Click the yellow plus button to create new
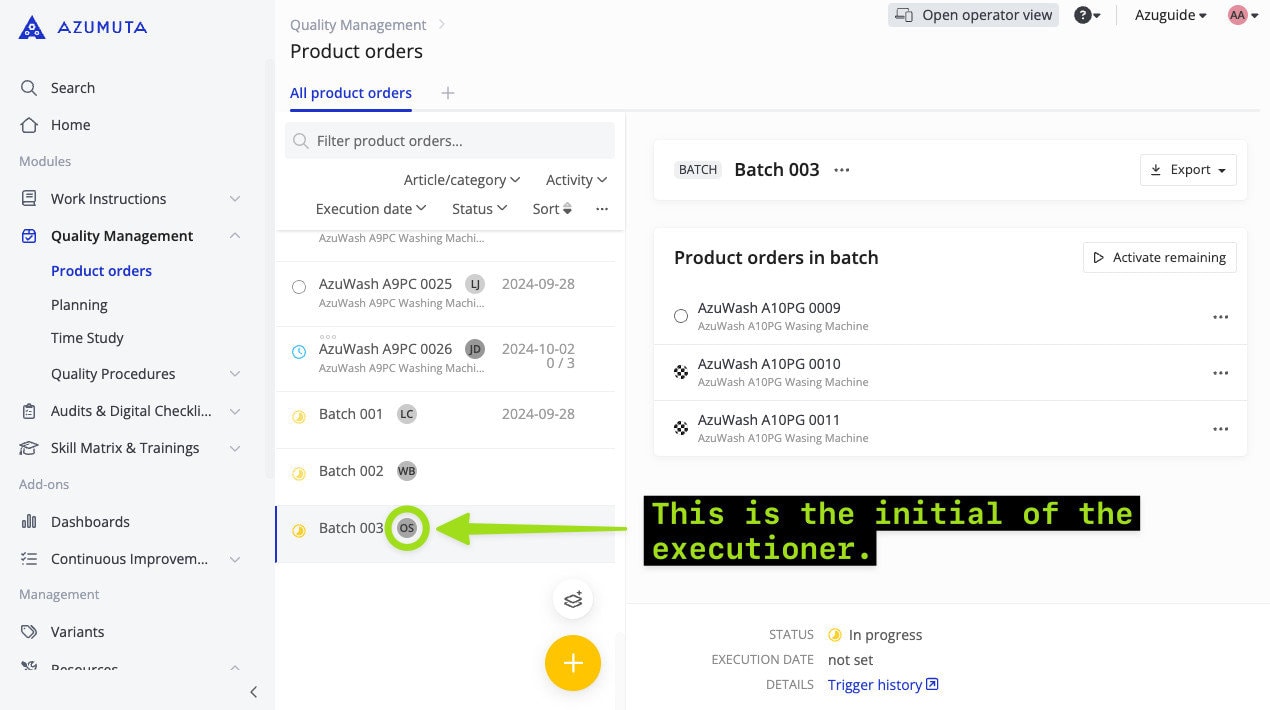Viewport: 1270px width, 710px height. pos(572,662)
